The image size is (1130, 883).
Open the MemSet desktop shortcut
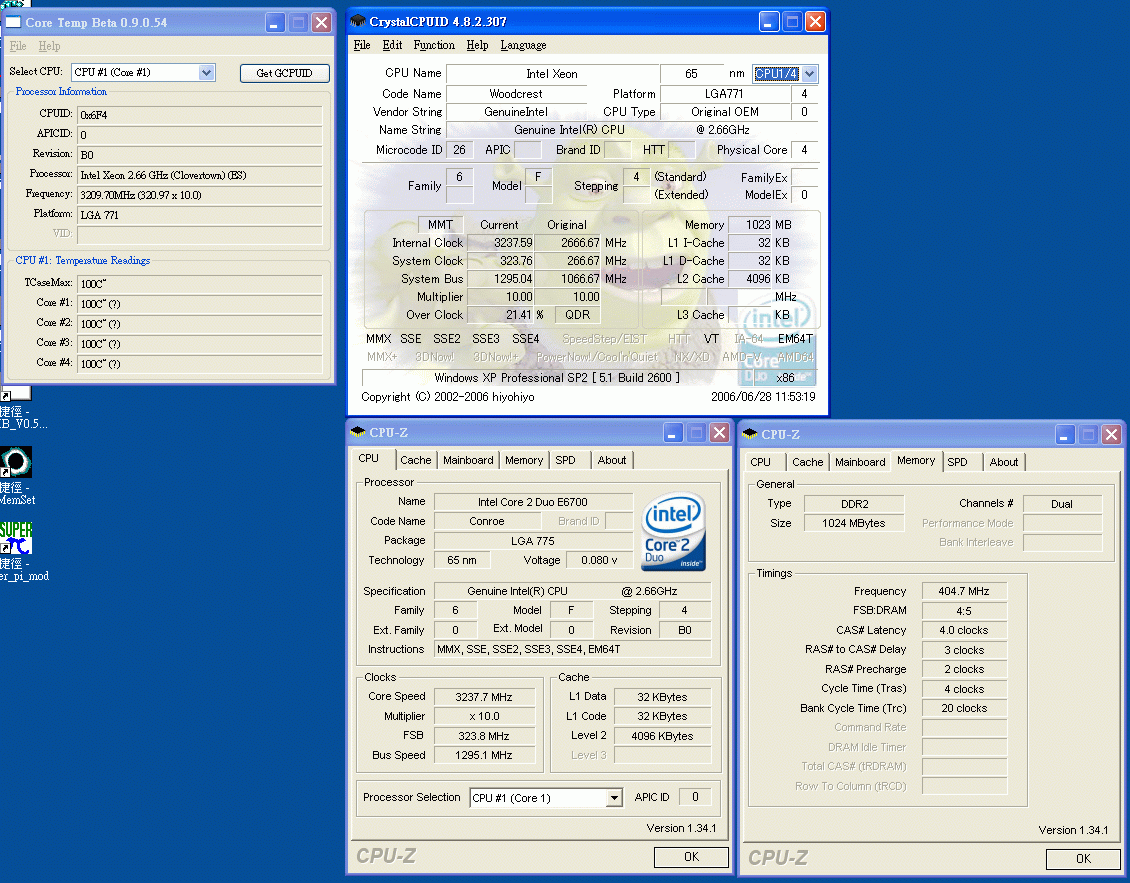16,463
